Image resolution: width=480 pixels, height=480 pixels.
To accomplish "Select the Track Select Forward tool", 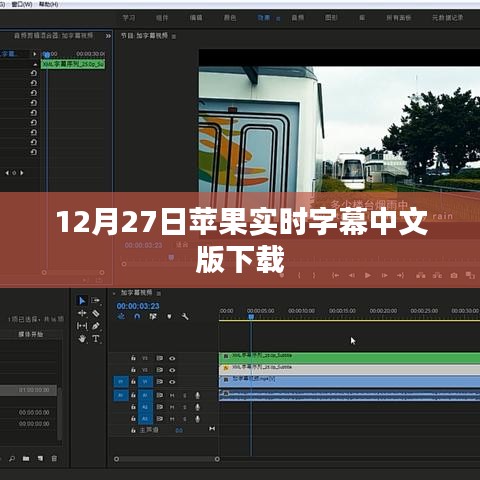I will (x=96, y=301).
